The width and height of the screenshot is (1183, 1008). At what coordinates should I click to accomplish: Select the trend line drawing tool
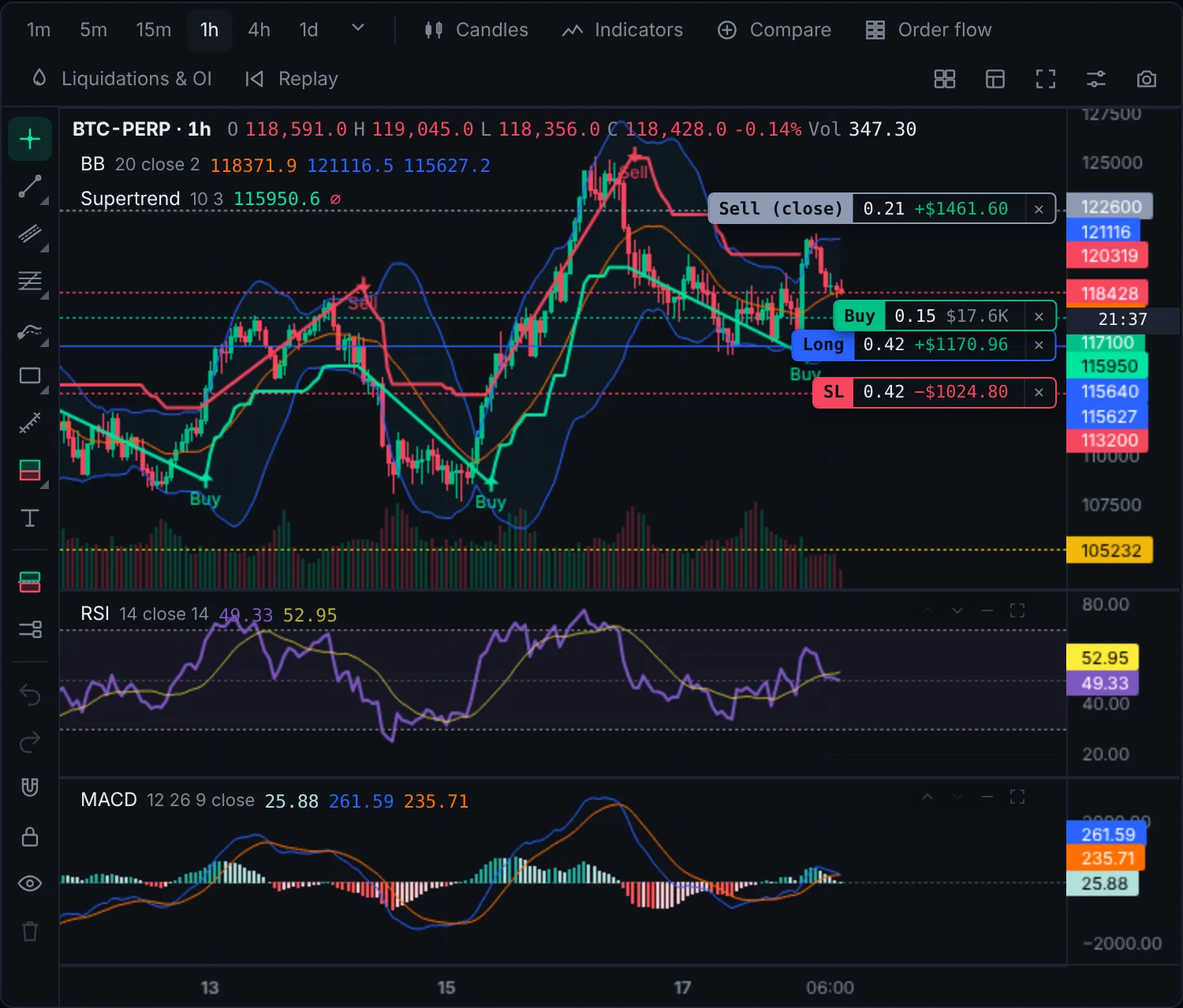[30, 187]
